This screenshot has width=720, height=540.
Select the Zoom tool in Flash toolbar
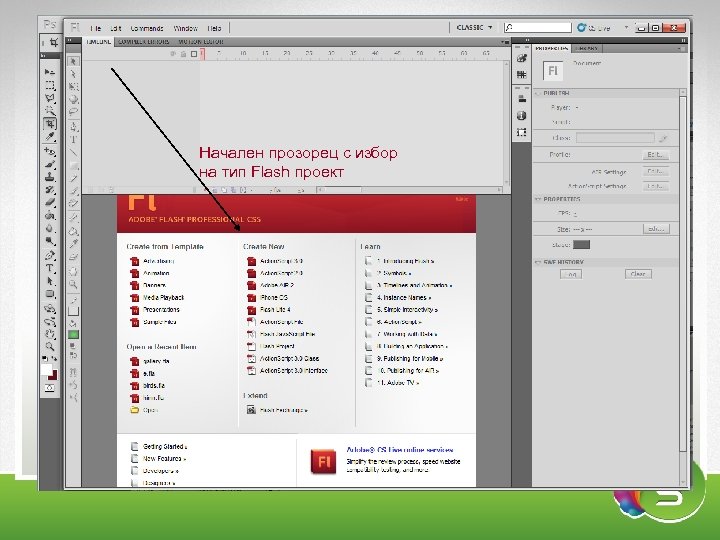[x=73, y=284]
